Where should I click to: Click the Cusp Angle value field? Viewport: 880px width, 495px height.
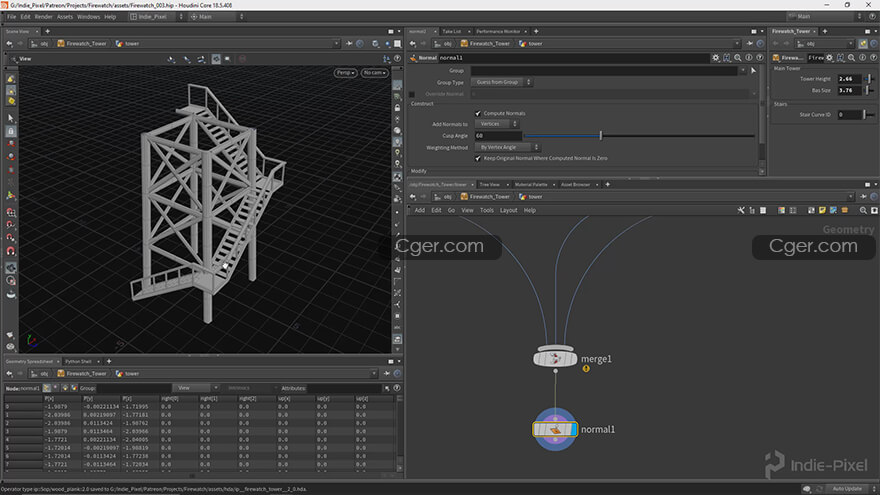(498, 136)
